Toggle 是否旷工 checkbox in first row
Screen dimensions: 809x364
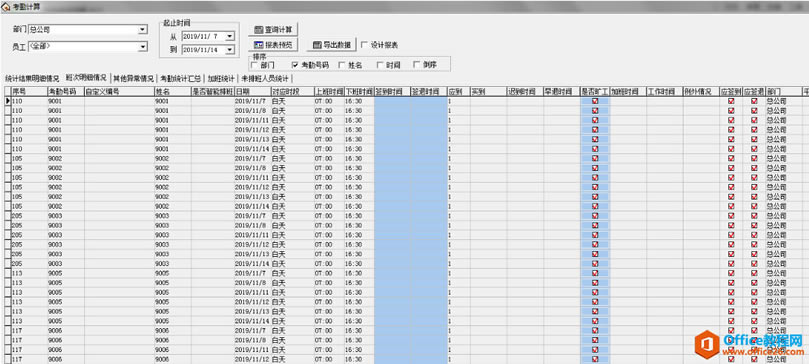coord(595,101)
